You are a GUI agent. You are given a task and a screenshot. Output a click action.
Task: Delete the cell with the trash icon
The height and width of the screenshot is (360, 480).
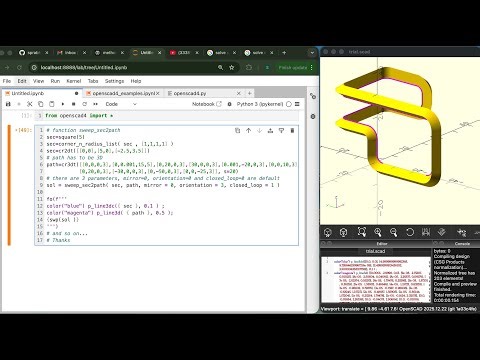tap(292, 130)
